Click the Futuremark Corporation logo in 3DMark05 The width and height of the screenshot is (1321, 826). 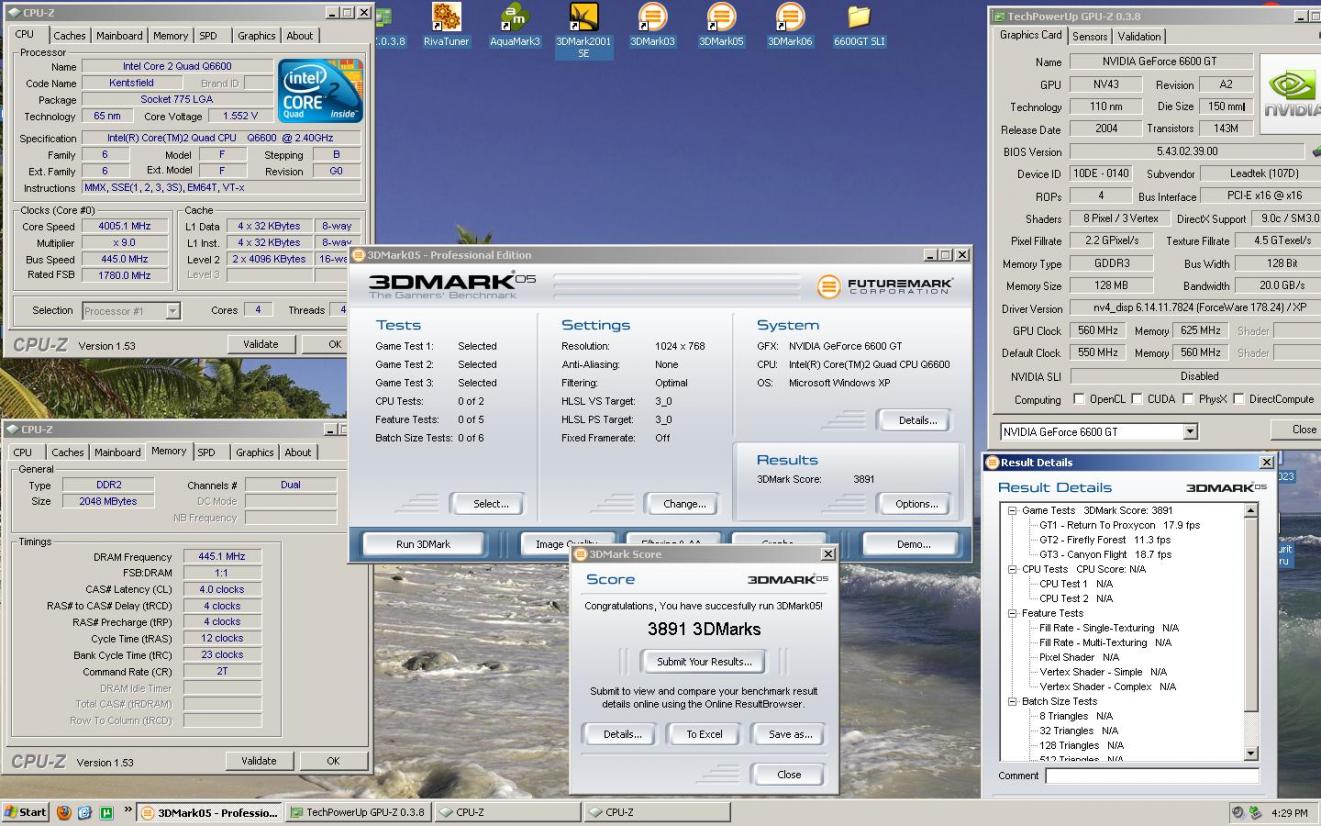[886, 285]
